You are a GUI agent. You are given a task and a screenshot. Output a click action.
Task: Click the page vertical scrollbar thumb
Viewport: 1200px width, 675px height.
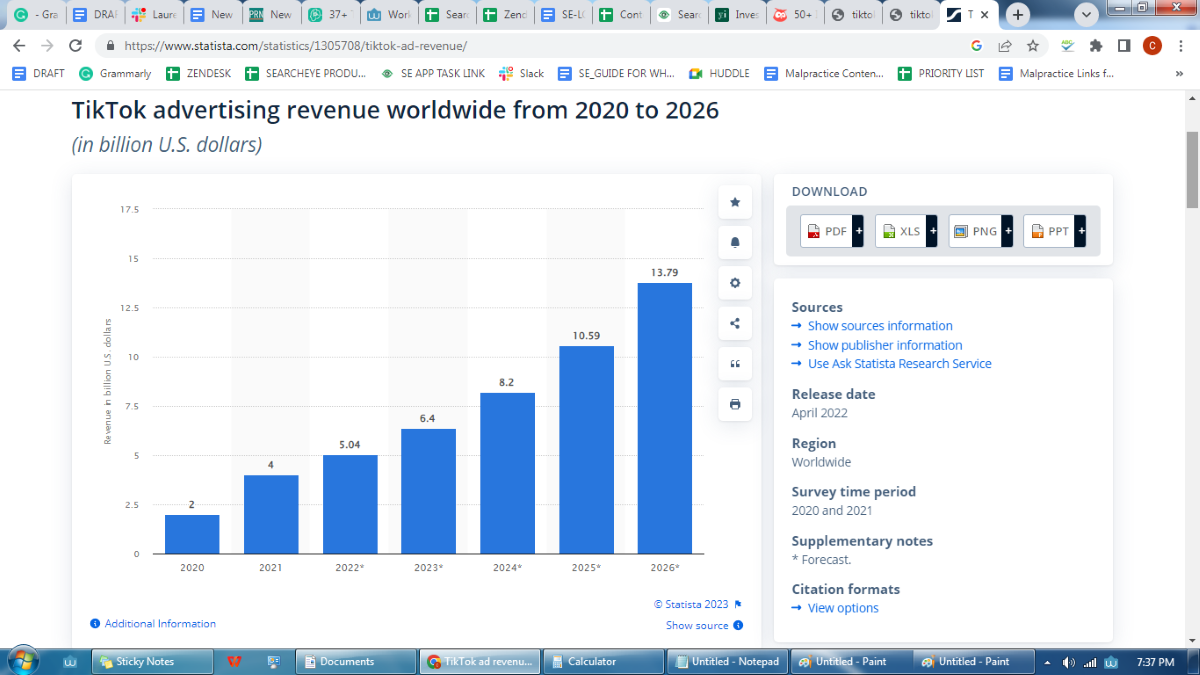coord(1191,169)
